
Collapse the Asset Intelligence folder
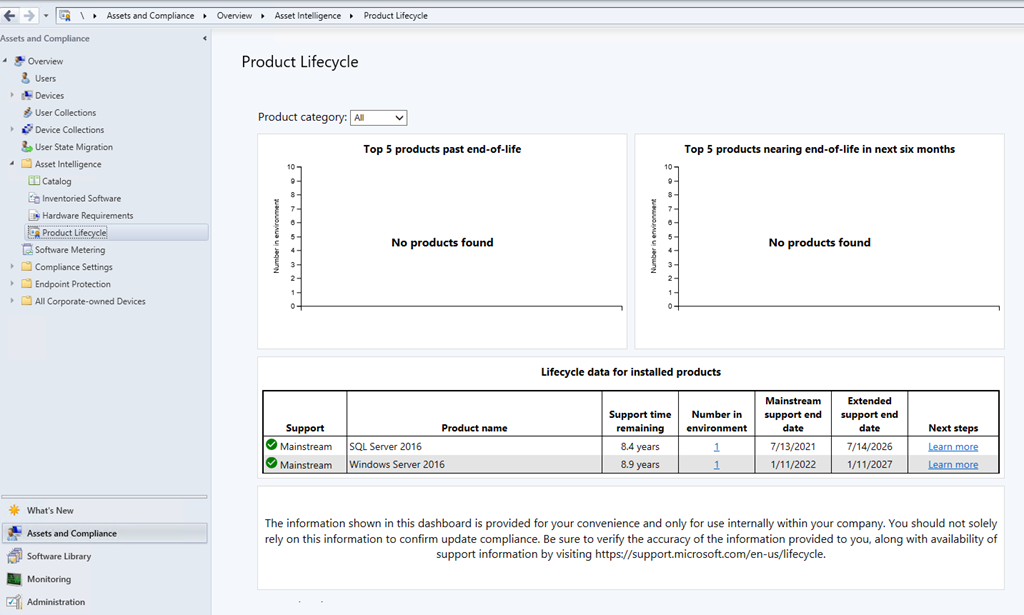tap(12, 164)
